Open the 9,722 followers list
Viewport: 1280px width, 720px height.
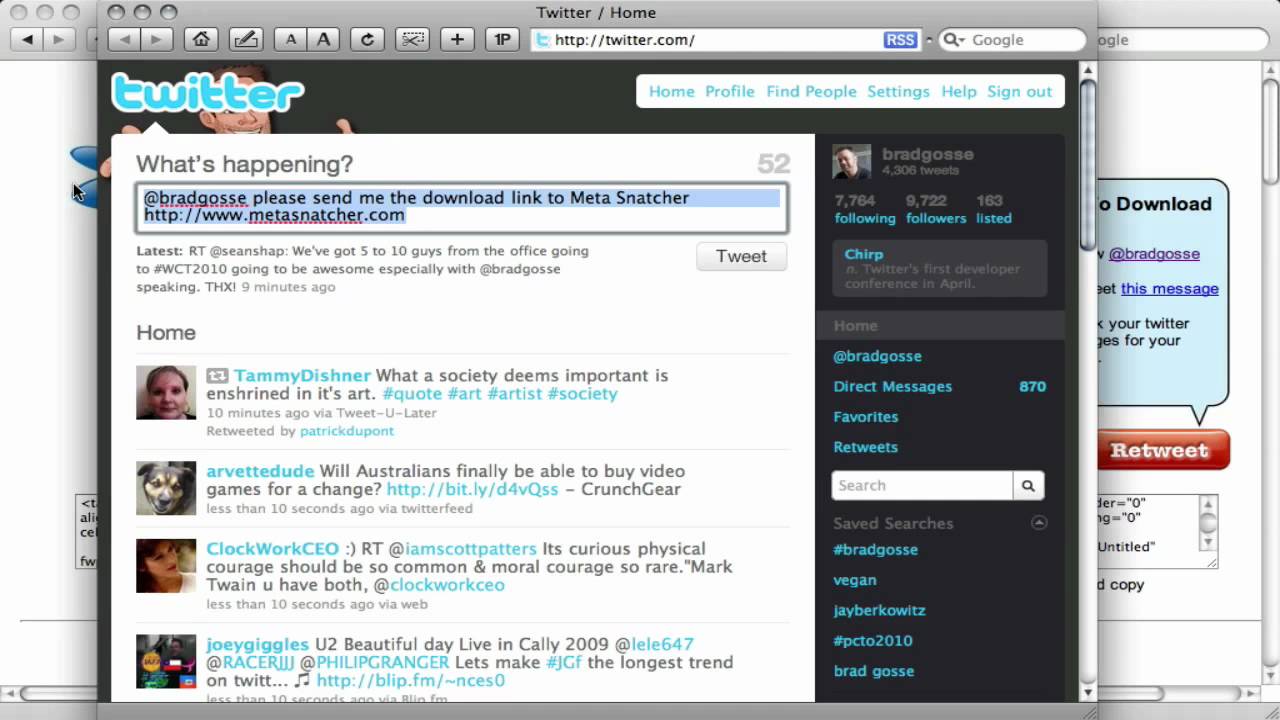[x=936, y=209]
